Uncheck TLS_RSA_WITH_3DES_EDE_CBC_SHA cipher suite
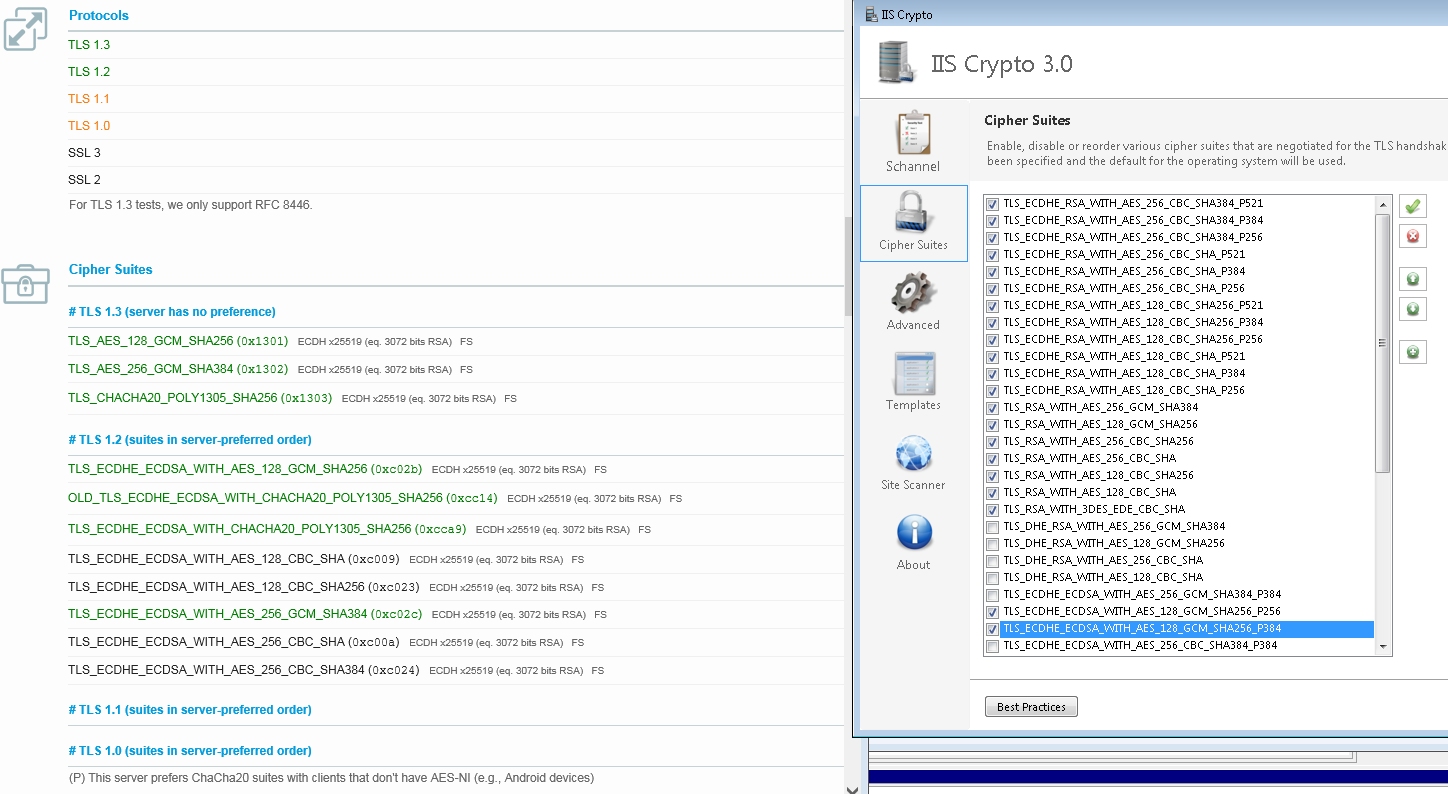 (x=991, y=509)
